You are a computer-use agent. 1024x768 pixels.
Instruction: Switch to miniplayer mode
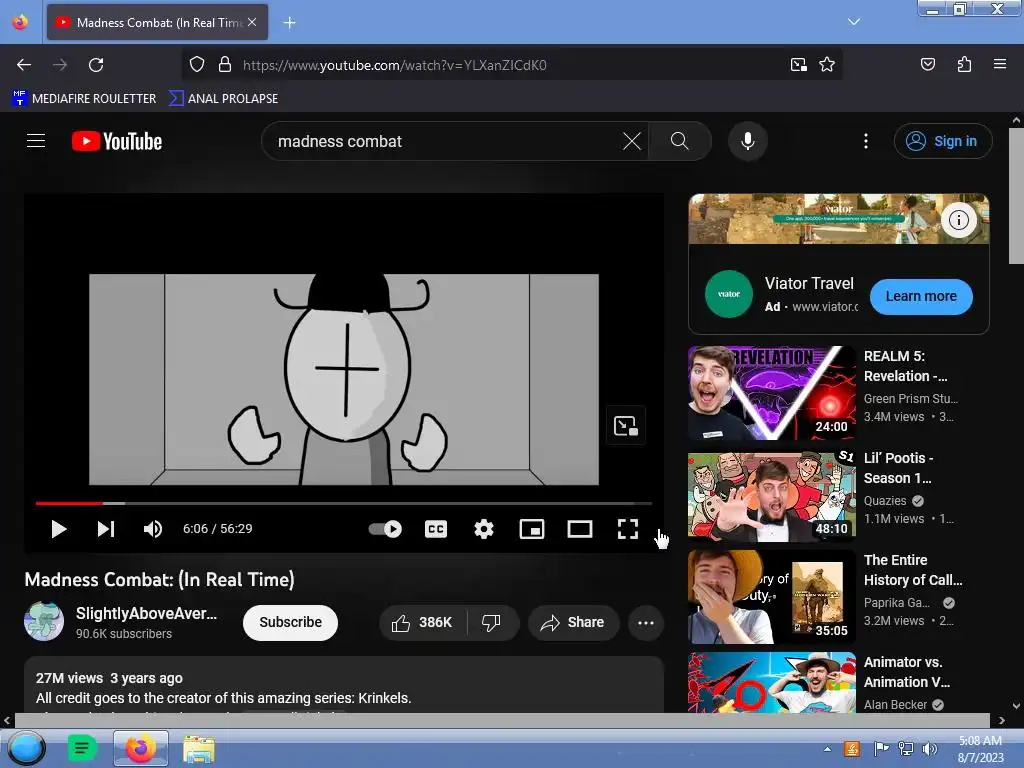tap(532, 529)
